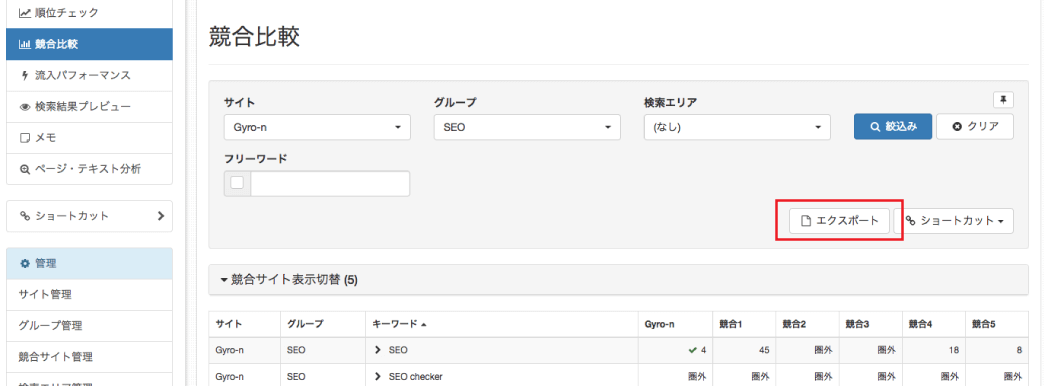Open グループ管理 link
This screenshot has height=386, width=1047.
(89, 326)
